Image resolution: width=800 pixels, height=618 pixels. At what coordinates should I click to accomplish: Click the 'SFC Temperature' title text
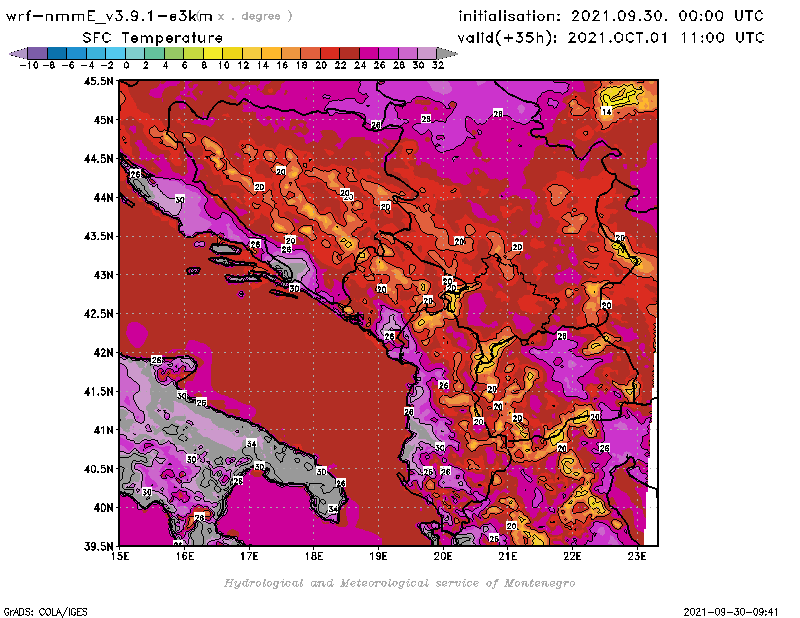click(153, 38)
